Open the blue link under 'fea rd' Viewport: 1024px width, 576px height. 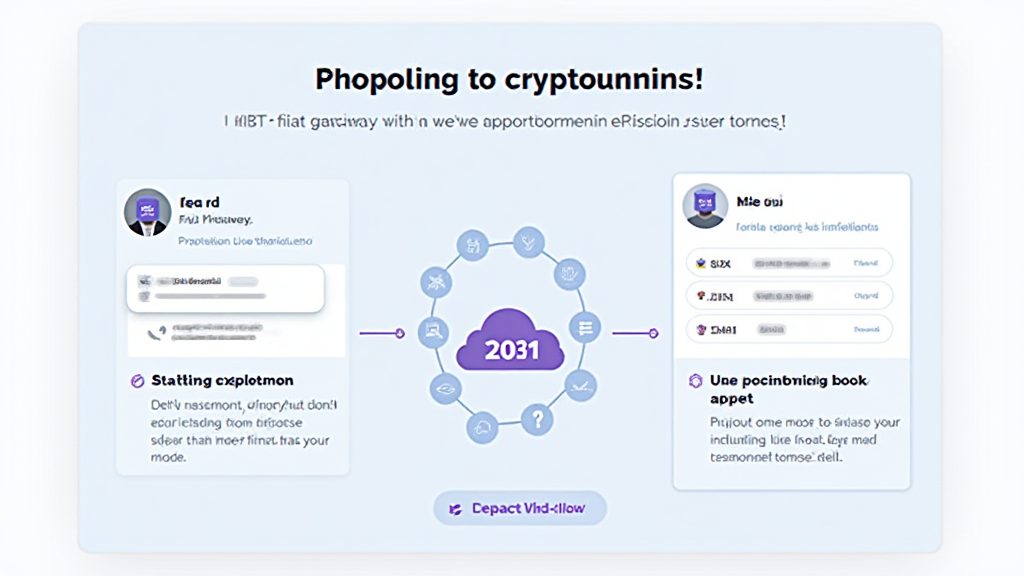pyautogui.click(x=244, y=241)
